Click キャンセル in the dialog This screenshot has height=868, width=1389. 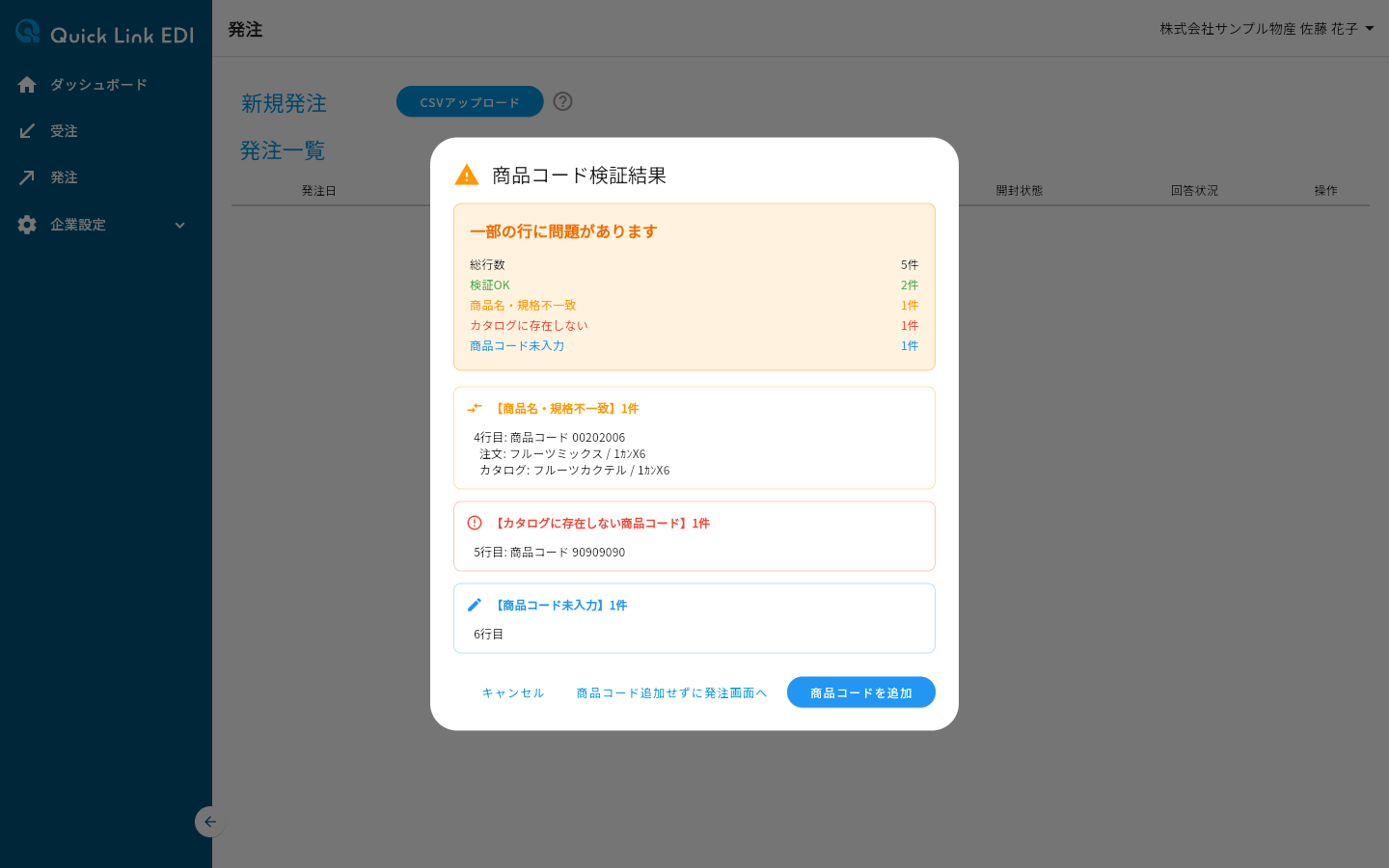pos(513,692)
